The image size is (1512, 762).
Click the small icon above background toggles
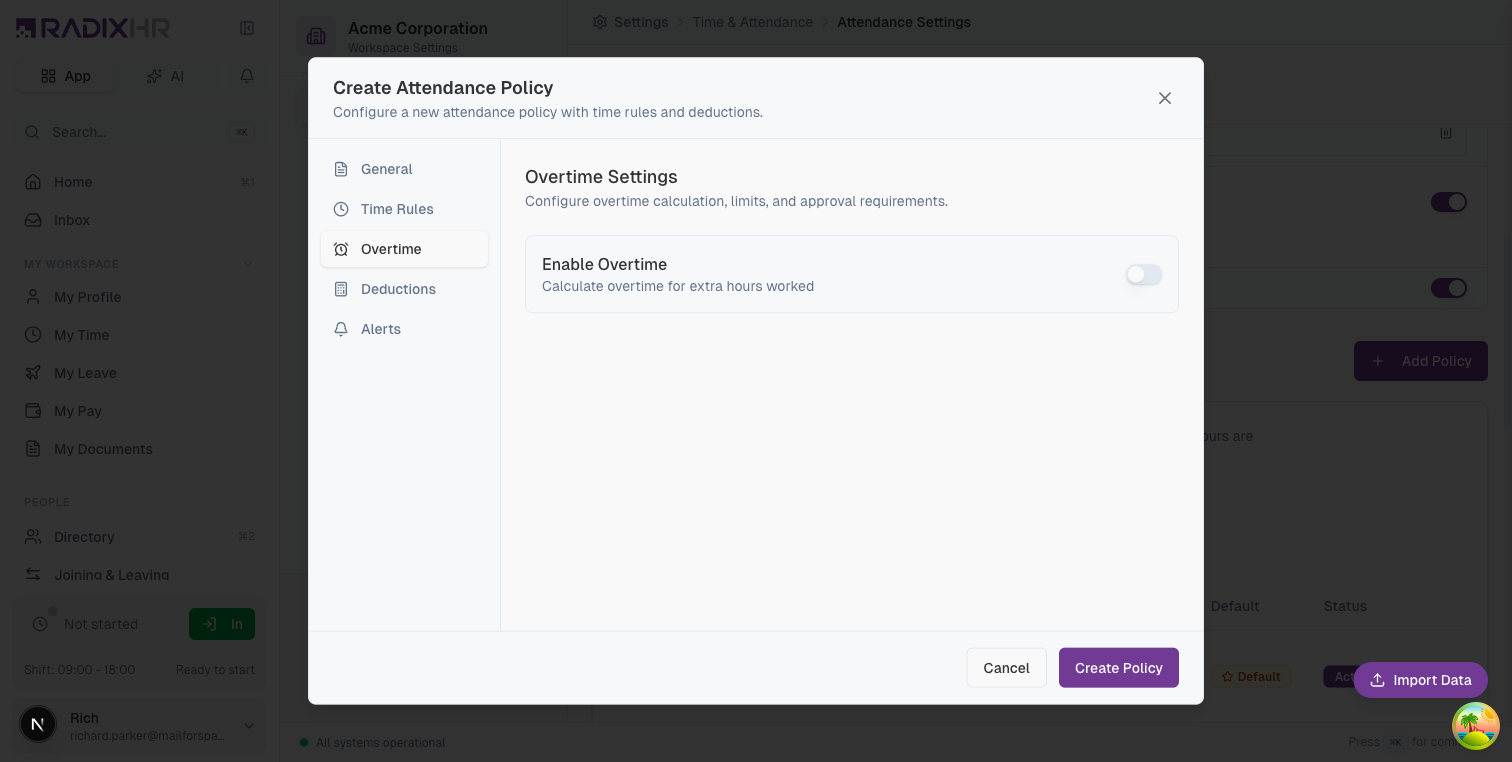(x=1446, y=132)
